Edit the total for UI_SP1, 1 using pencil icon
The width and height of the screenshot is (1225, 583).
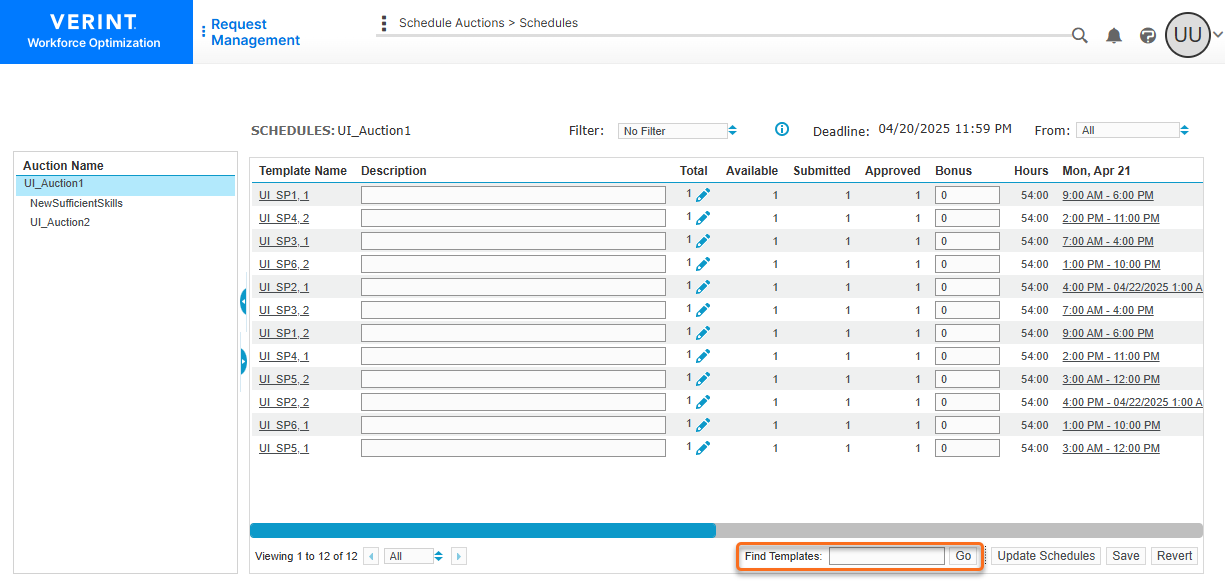(x=703, y=194)
